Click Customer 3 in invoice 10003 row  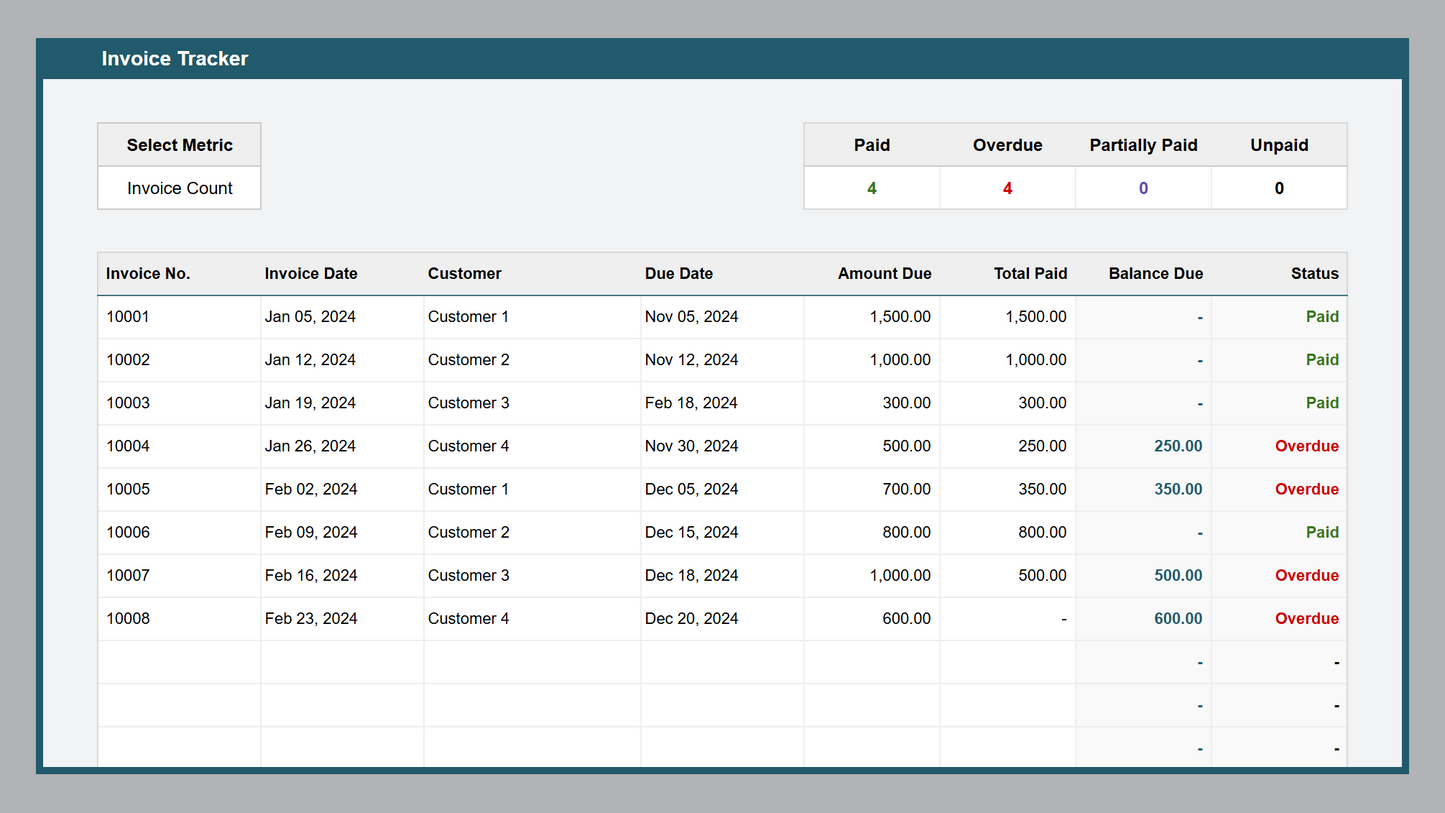(x=468, y=403)
